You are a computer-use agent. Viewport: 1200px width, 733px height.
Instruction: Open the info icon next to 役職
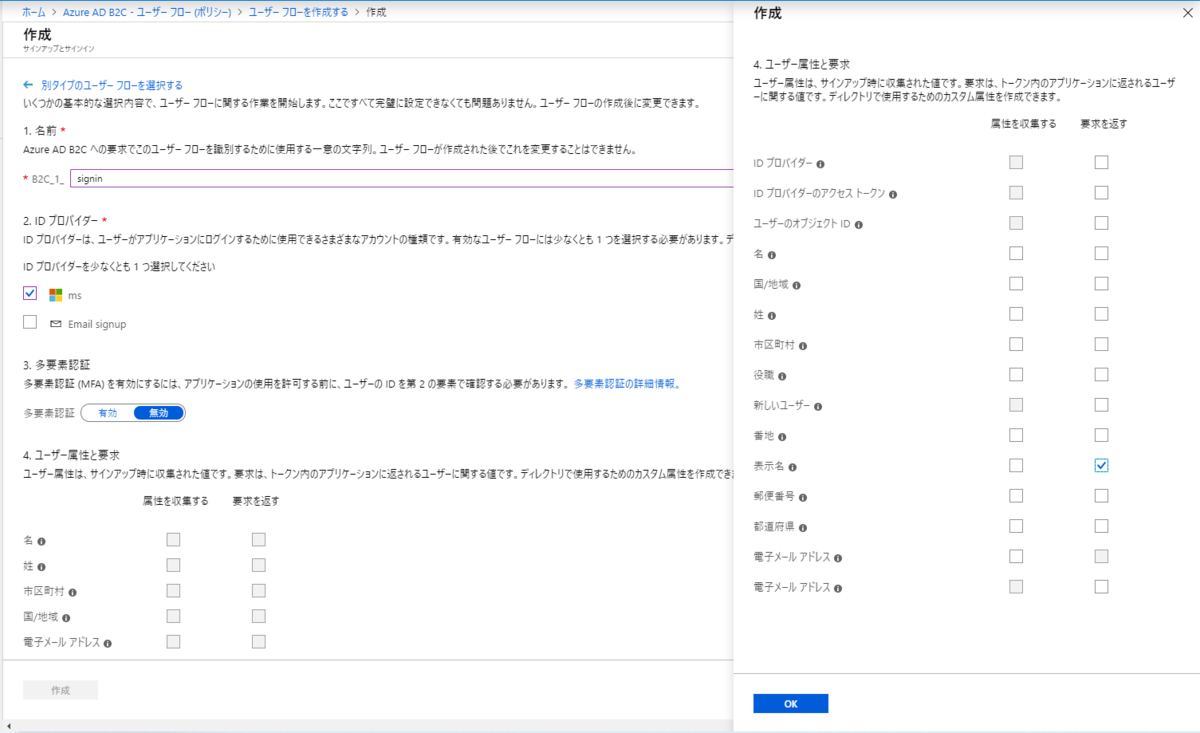pyautogui.click(x=780, y=374)
